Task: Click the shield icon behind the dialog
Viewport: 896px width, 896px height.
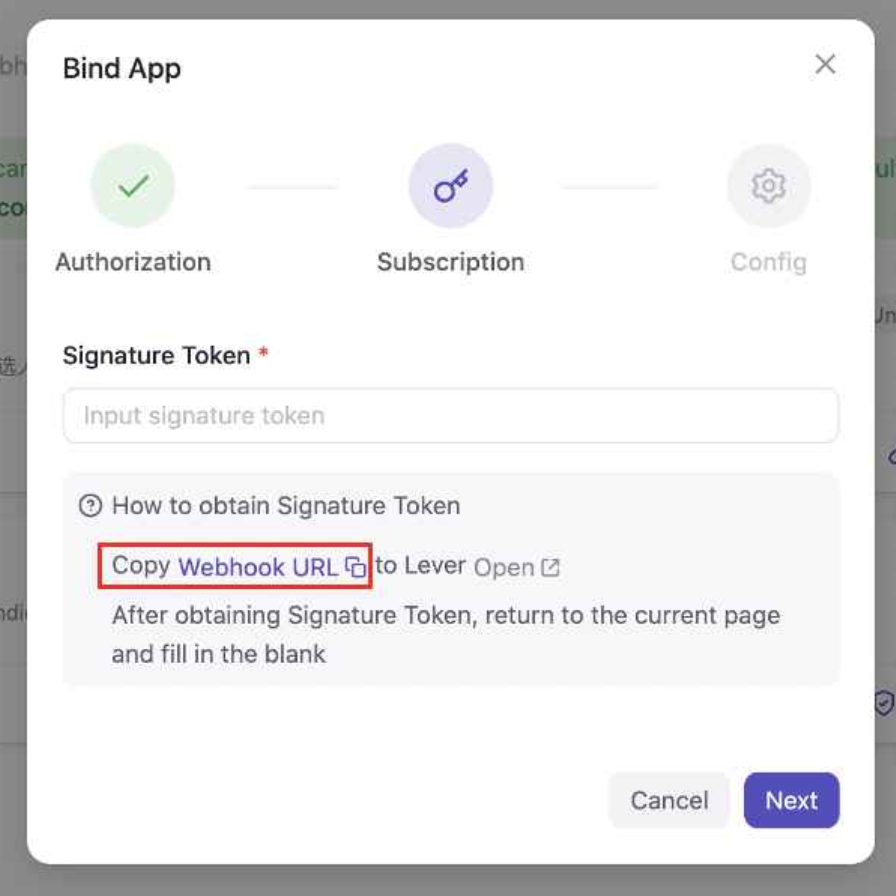Action: pyautogui.click(x=883, y=702)
